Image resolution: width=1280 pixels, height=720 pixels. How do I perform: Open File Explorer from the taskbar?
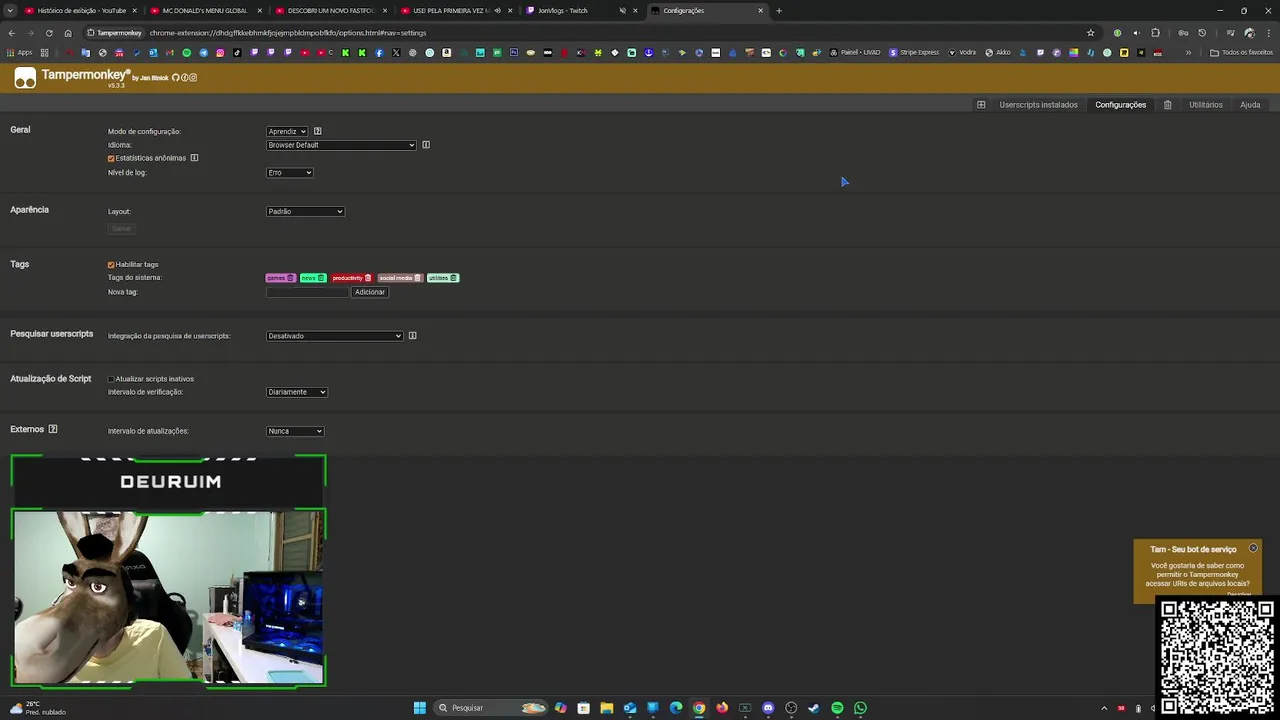point(606,708)
